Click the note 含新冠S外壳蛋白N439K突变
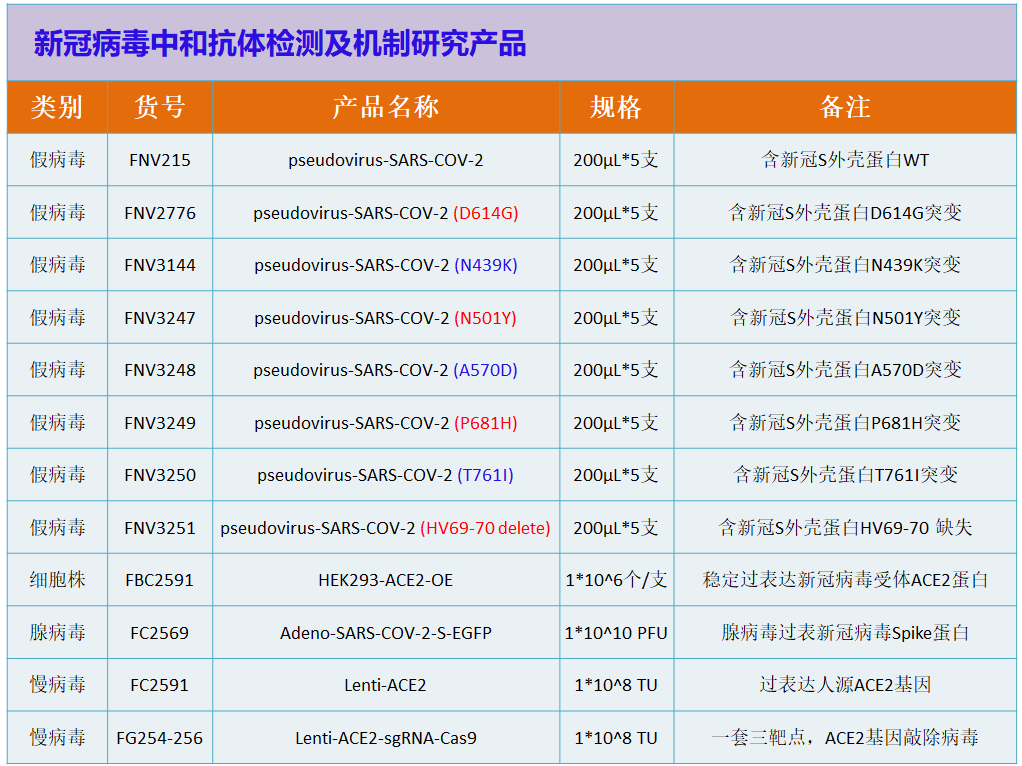The width and height of the screenshot is (1022, 766). point(845,265)
